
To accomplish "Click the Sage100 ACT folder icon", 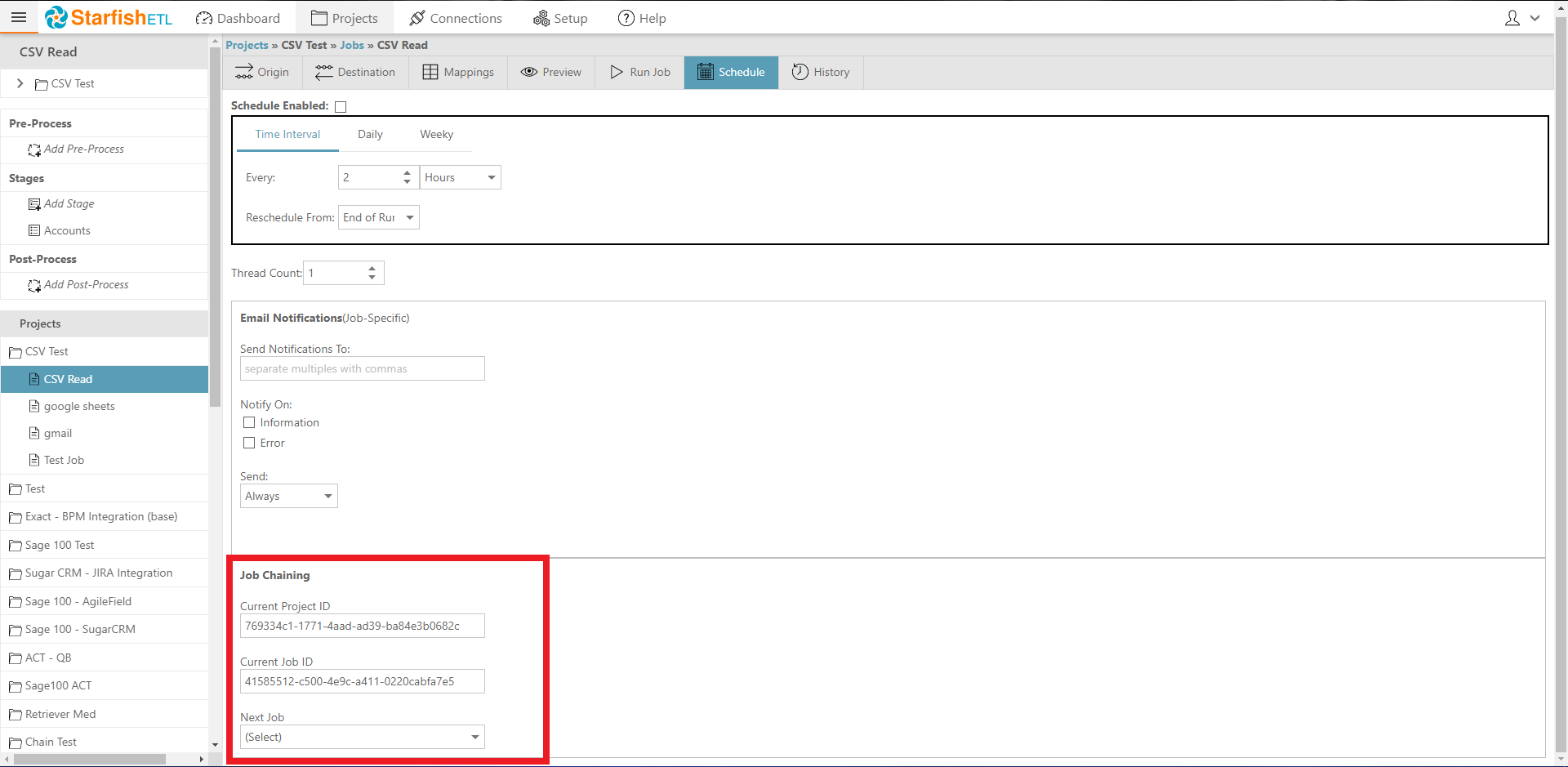I will click(15, 686).
